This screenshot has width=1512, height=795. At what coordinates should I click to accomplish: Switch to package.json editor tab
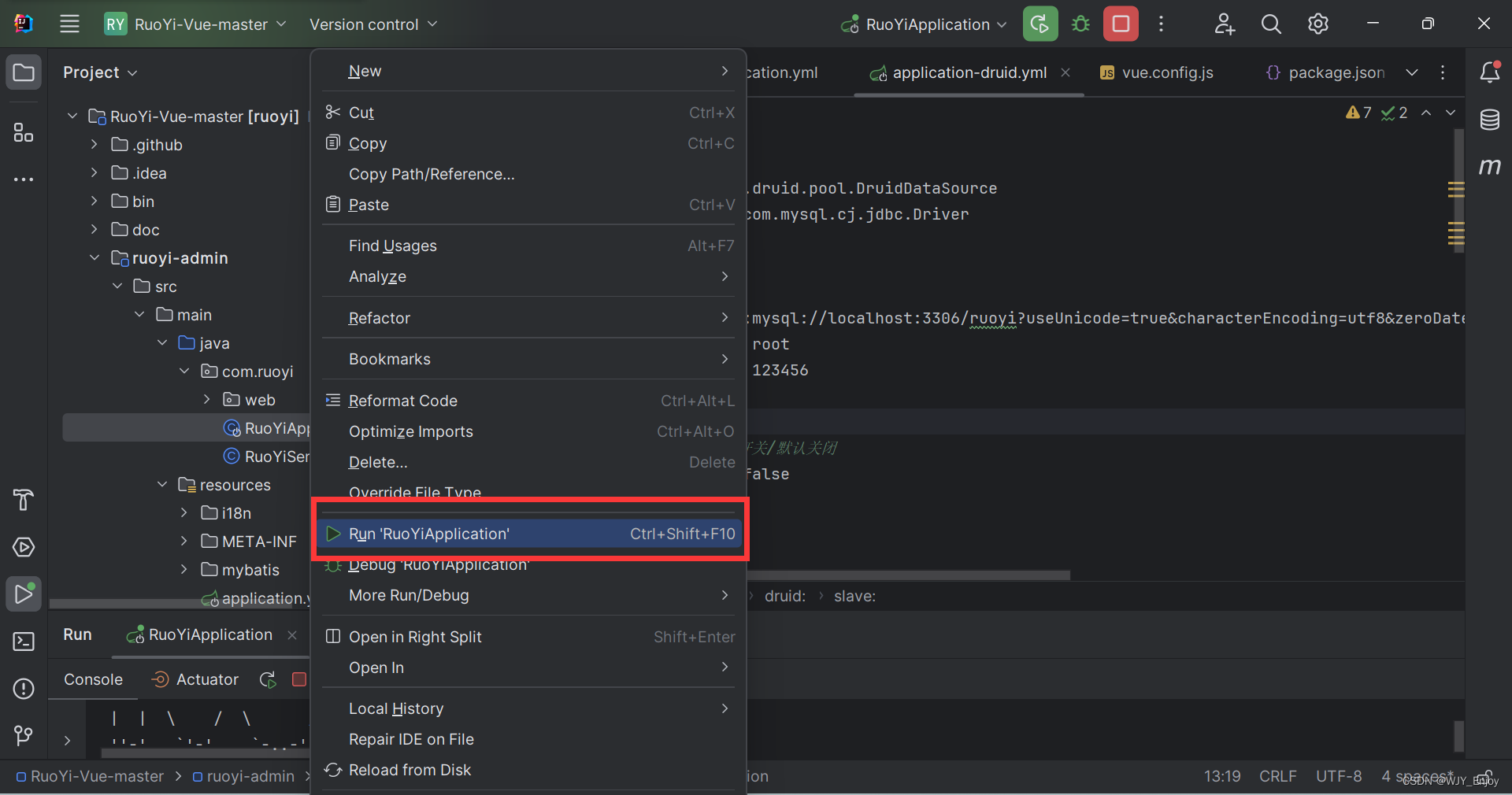point(1325,72)
